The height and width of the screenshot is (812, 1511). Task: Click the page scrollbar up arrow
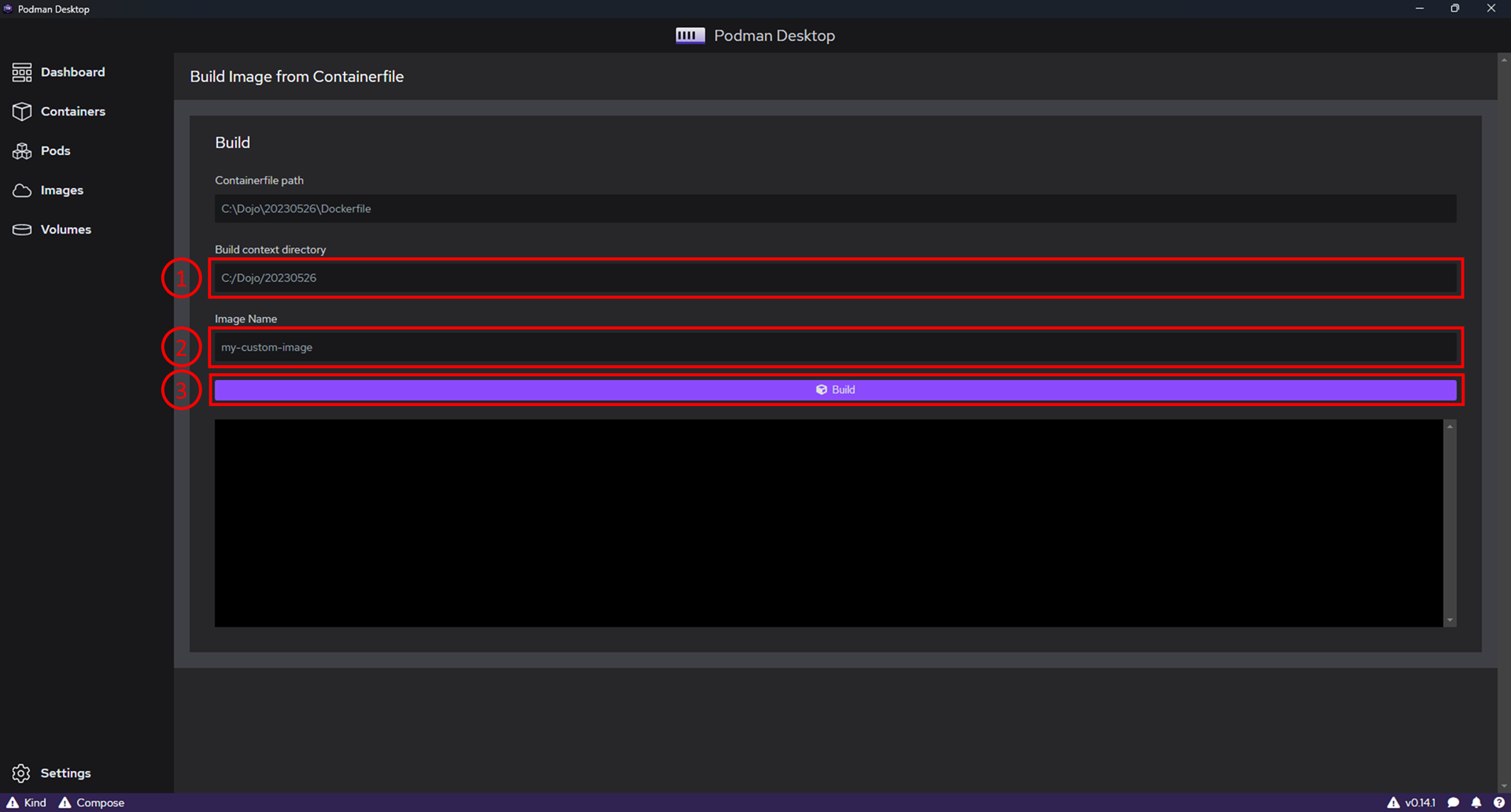click(x=1504, y=60)
